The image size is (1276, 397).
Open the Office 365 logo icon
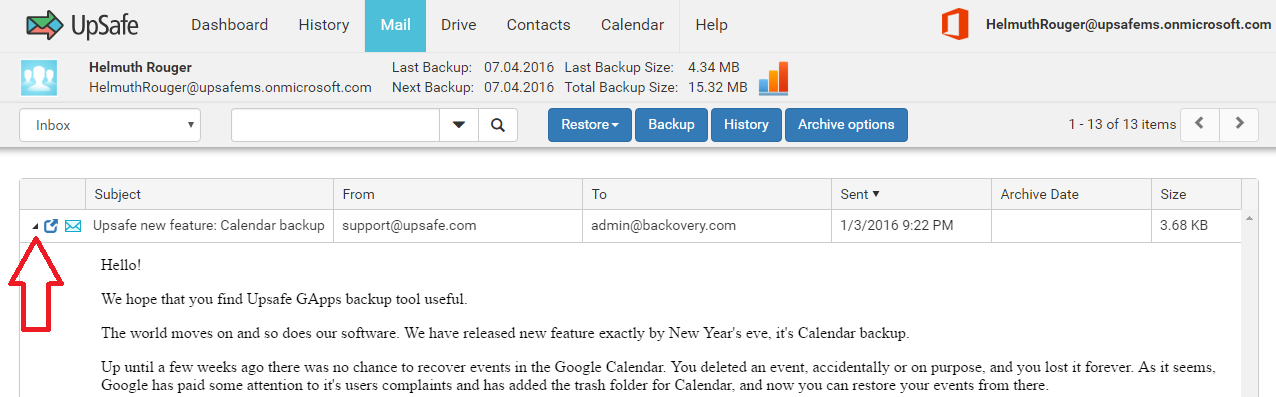pos(955,24)
